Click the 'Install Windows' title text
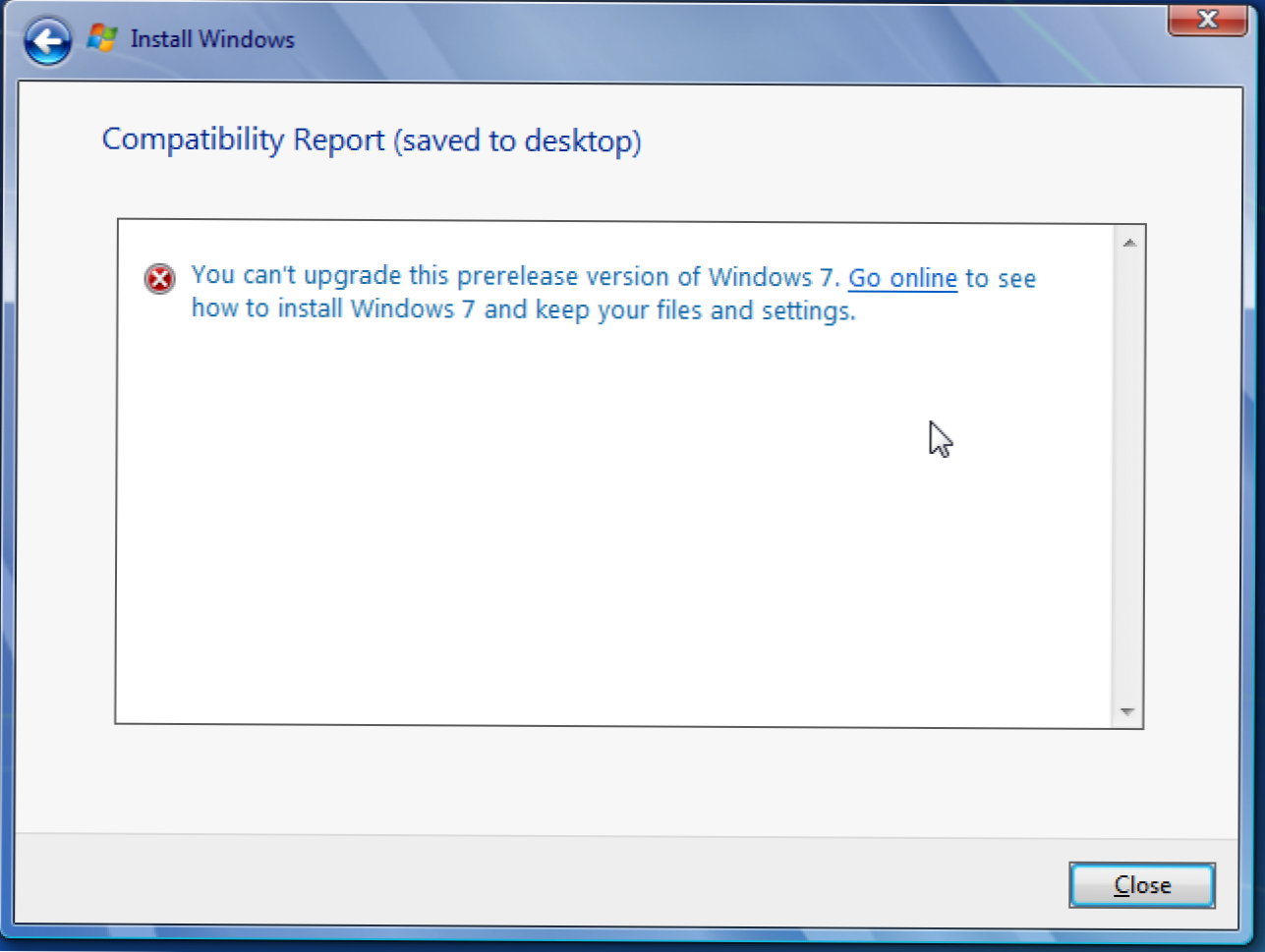1265x952 pixels. pyautogui.click(x=212, y=39)
